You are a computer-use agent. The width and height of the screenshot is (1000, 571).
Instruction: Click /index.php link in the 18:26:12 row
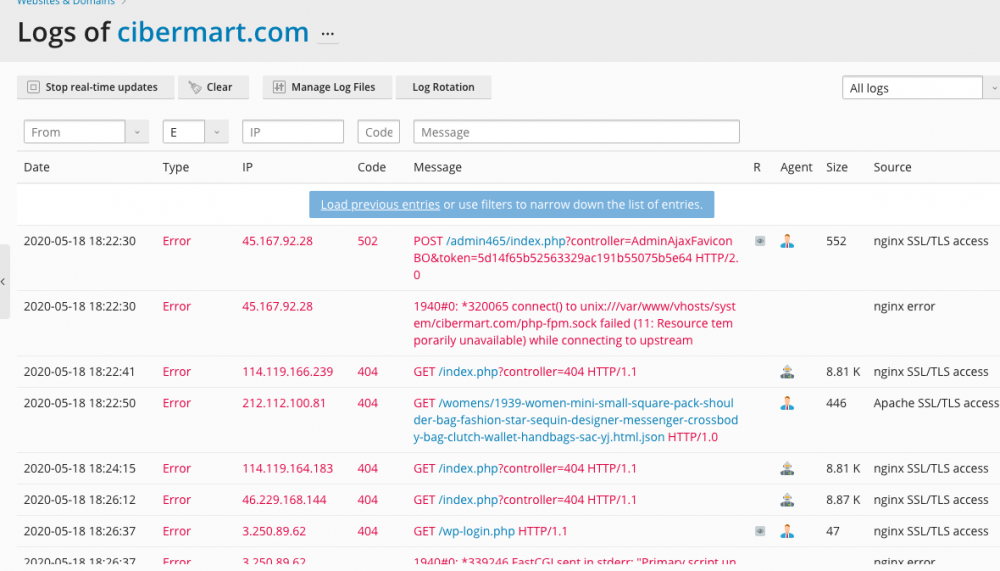[x=469, y=500]
